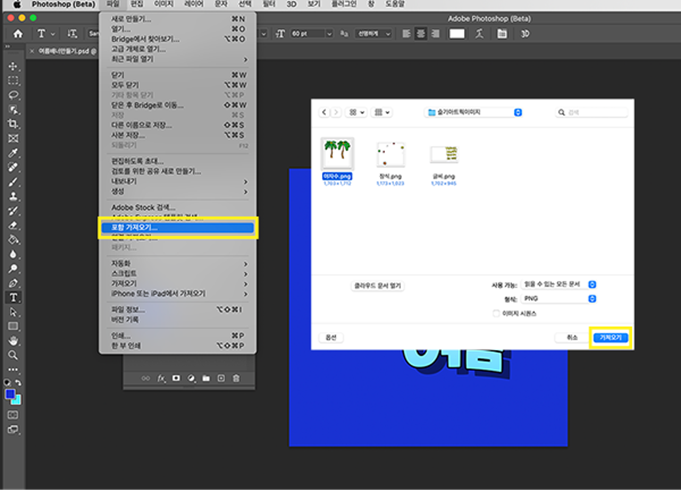
Task: Add a layer mask from Layers panel
Action: point(176,379)
